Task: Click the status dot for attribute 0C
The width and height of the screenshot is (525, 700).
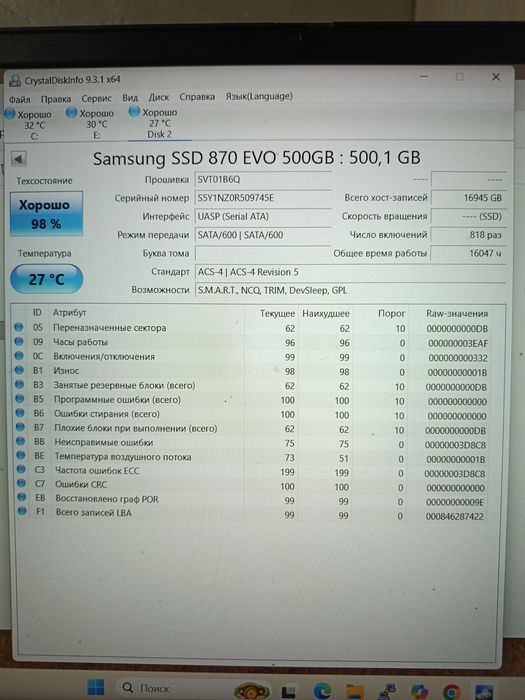Action: [19, 356]
